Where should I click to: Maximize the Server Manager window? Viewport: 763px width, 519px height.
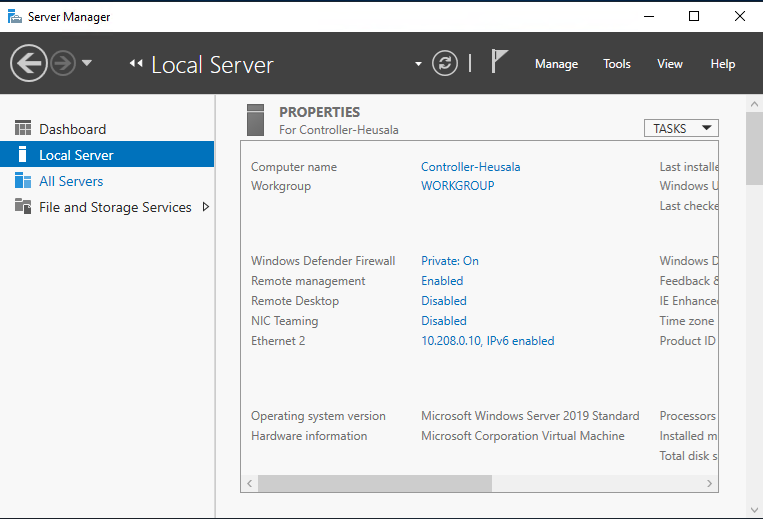point(694,16)
